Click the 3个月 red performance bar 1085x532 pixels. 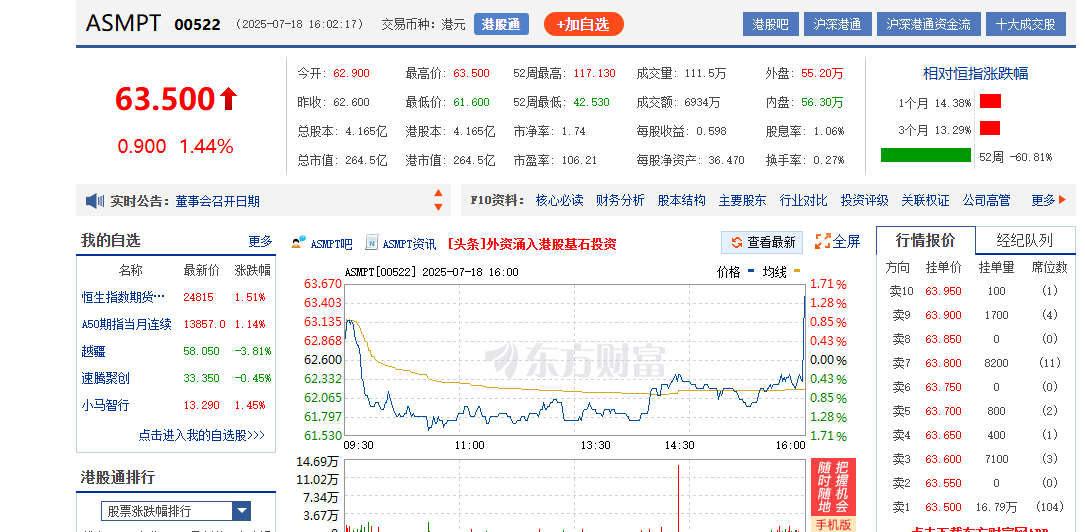click(x=990, y=128)
